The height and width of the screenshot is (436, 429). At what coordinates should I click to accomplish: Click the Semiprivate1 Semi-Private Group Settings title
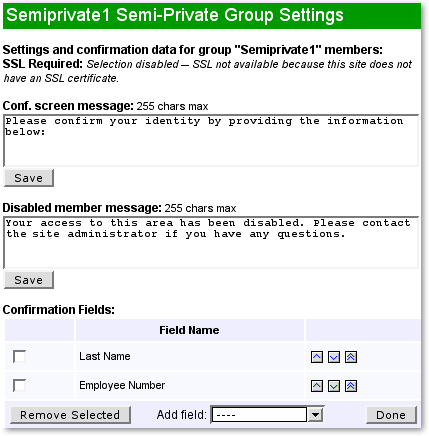[175, 15]
